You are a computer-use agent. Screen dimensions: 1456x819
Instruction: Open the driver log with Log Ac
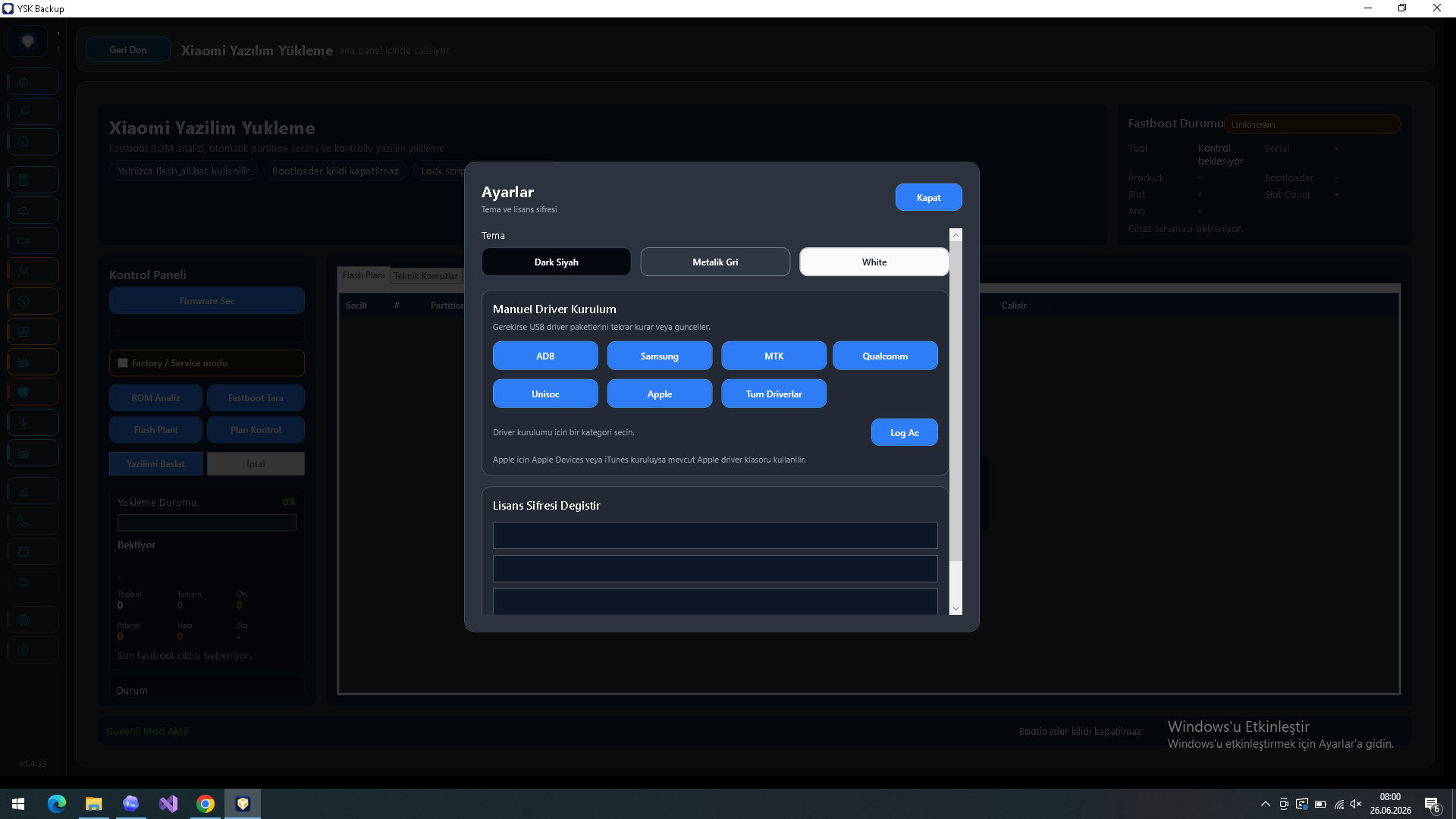[905, 432]
